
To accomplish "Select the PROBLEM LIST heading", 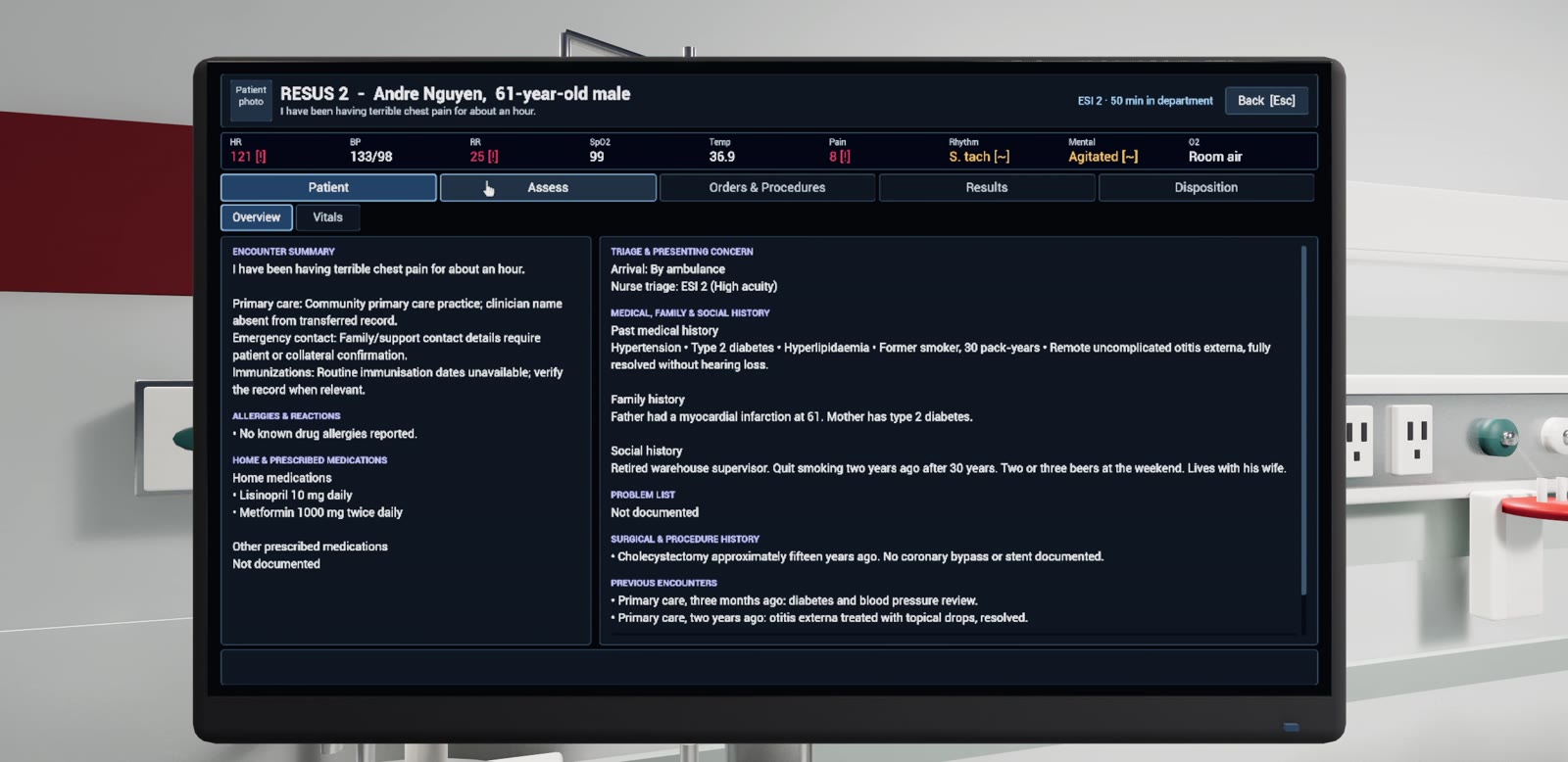I will click(x=643, y=496).
